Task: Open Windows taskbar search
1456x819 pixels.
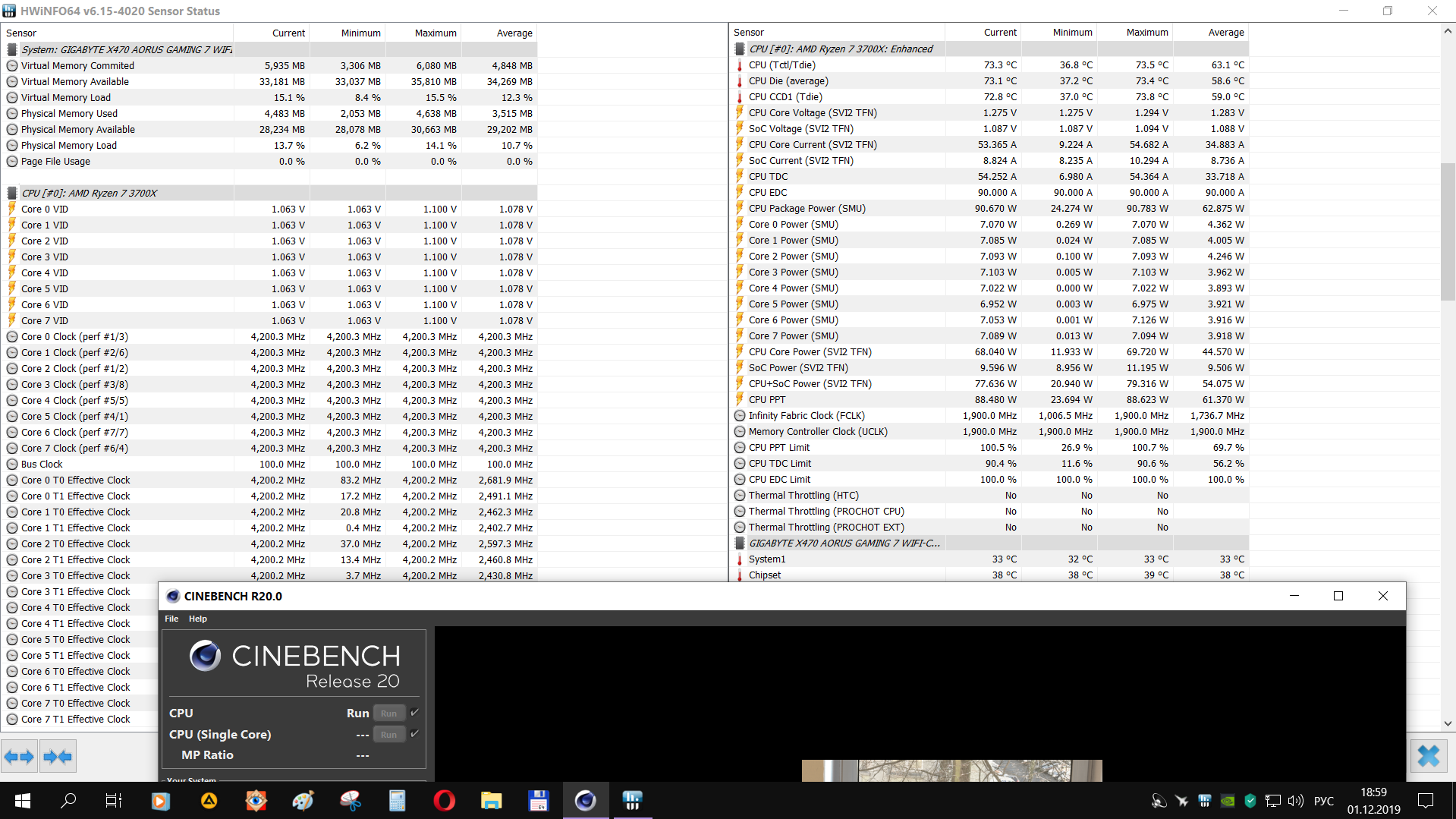Action: coord(68,800)
